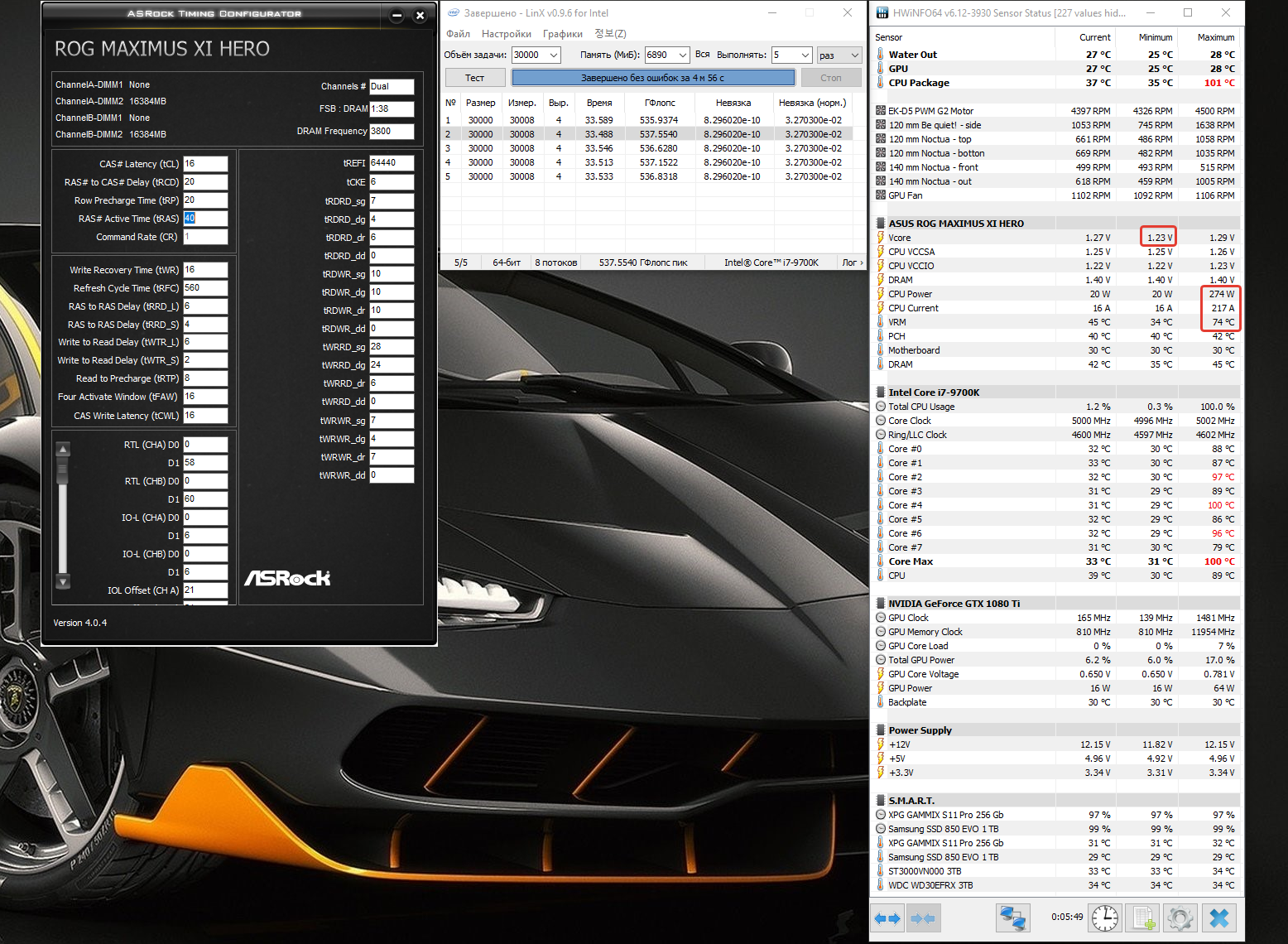Reset sensor min/max with the clock icon
The width and height of the screenshot is (1288, 944).
coord(1104,918)
